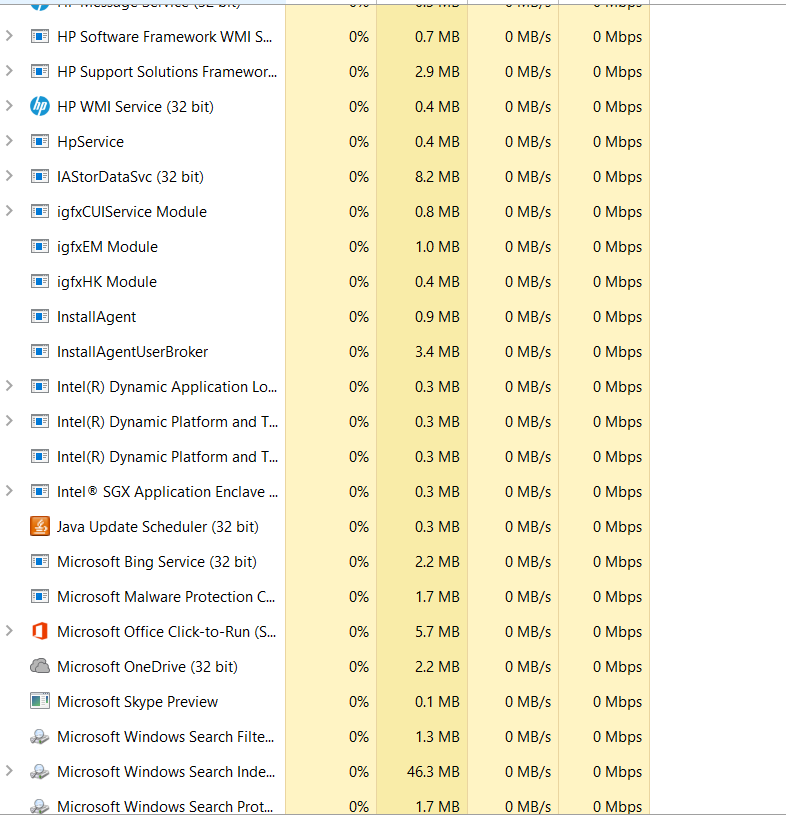Click the 2.9 MB memory value

tap(437, 72)
